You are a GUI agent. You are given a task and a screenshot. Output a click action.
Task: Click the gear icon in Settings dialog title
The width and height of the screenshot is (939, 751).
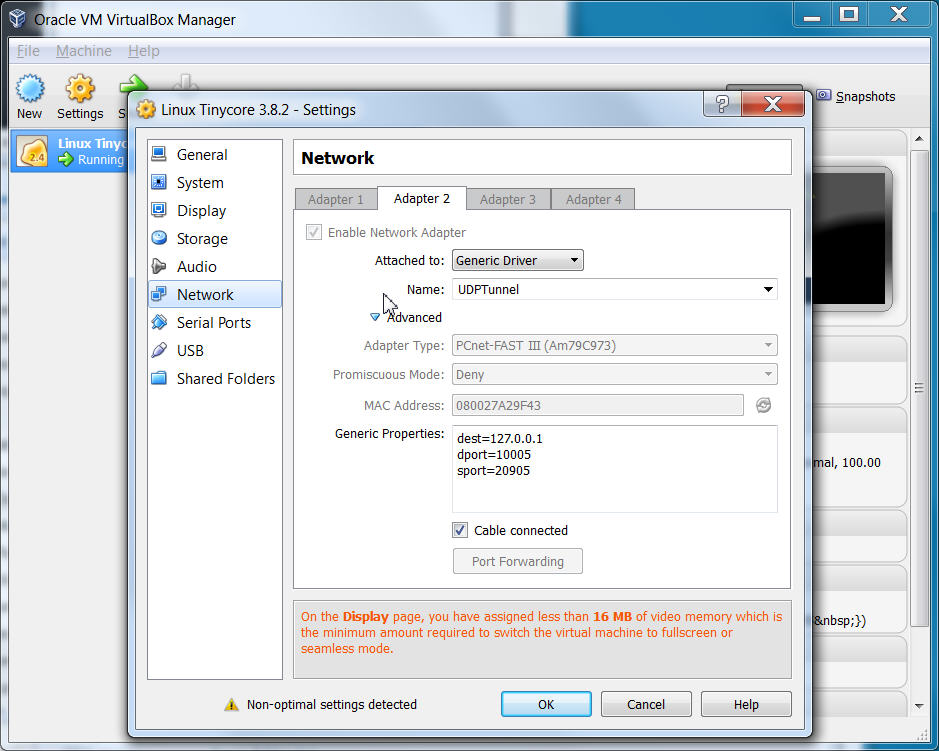(146, 110)
